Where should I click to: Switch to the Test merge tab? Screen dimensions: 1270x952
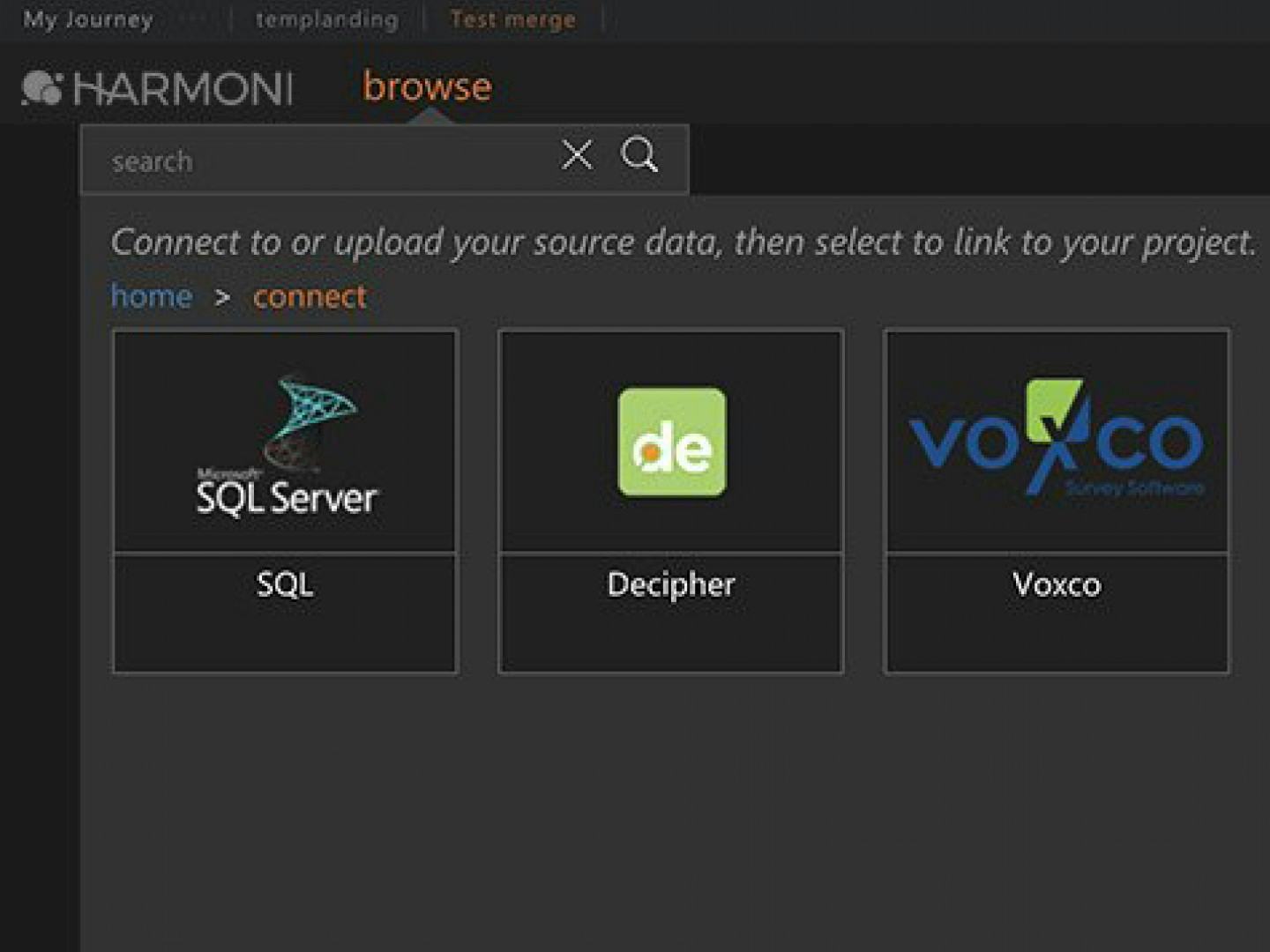(x=512, y=19)
